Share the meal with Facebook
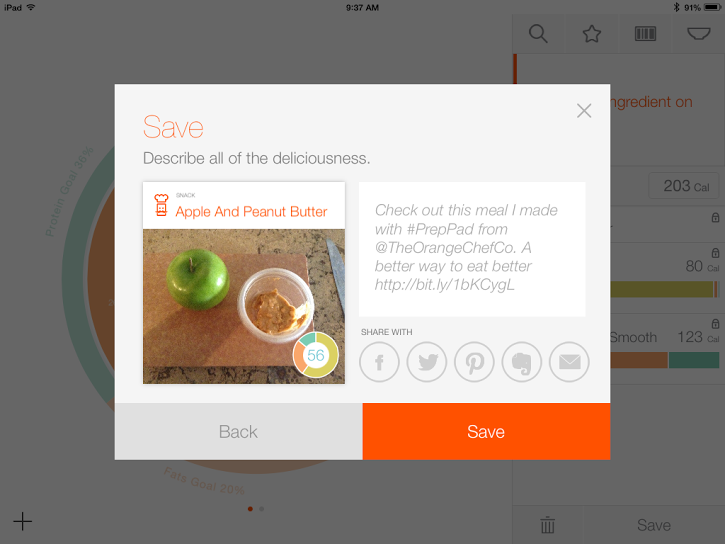This screenshot has width=725, height=544. coord(379,362)
